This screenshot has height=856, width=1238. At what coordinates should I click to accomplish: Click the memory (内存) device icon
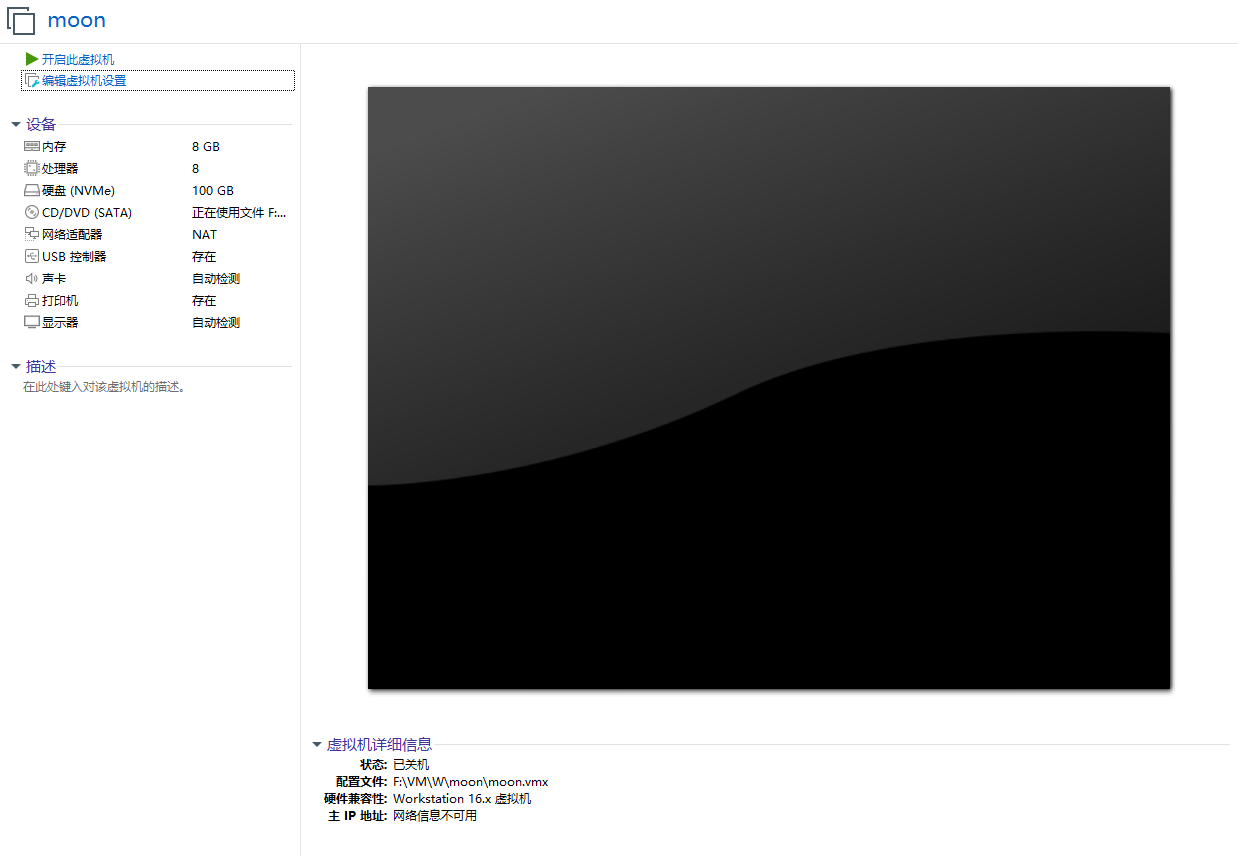[32, 146]
